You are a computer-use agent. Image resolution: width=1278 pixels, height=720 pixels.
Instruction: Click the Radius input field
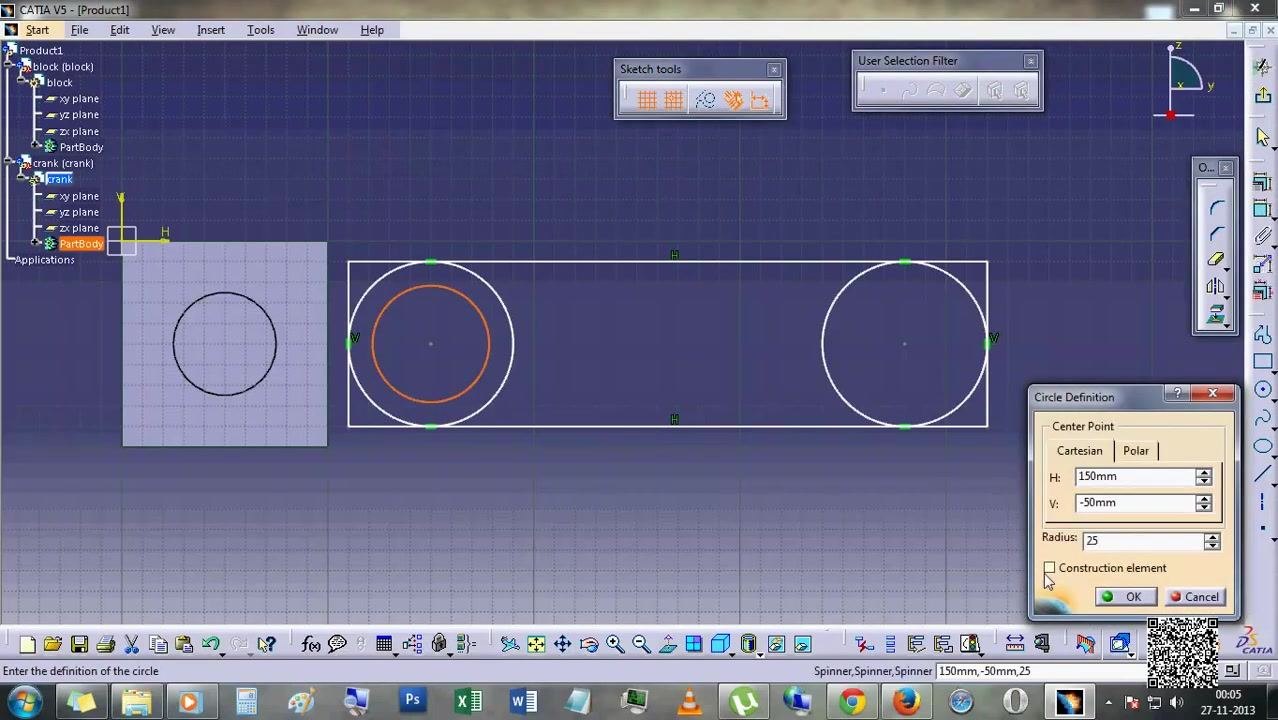point(1143,541)
